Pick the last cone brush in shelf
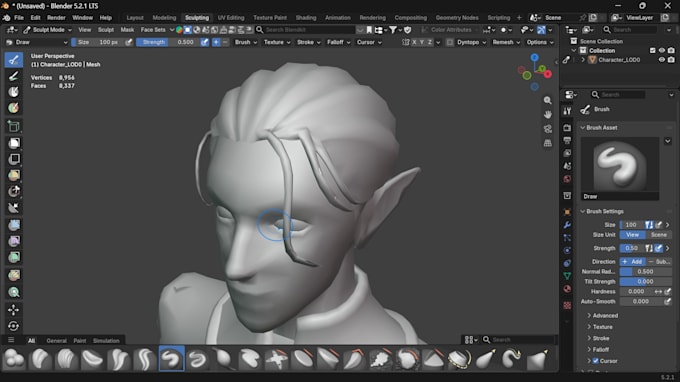 (x=537, y=359)
